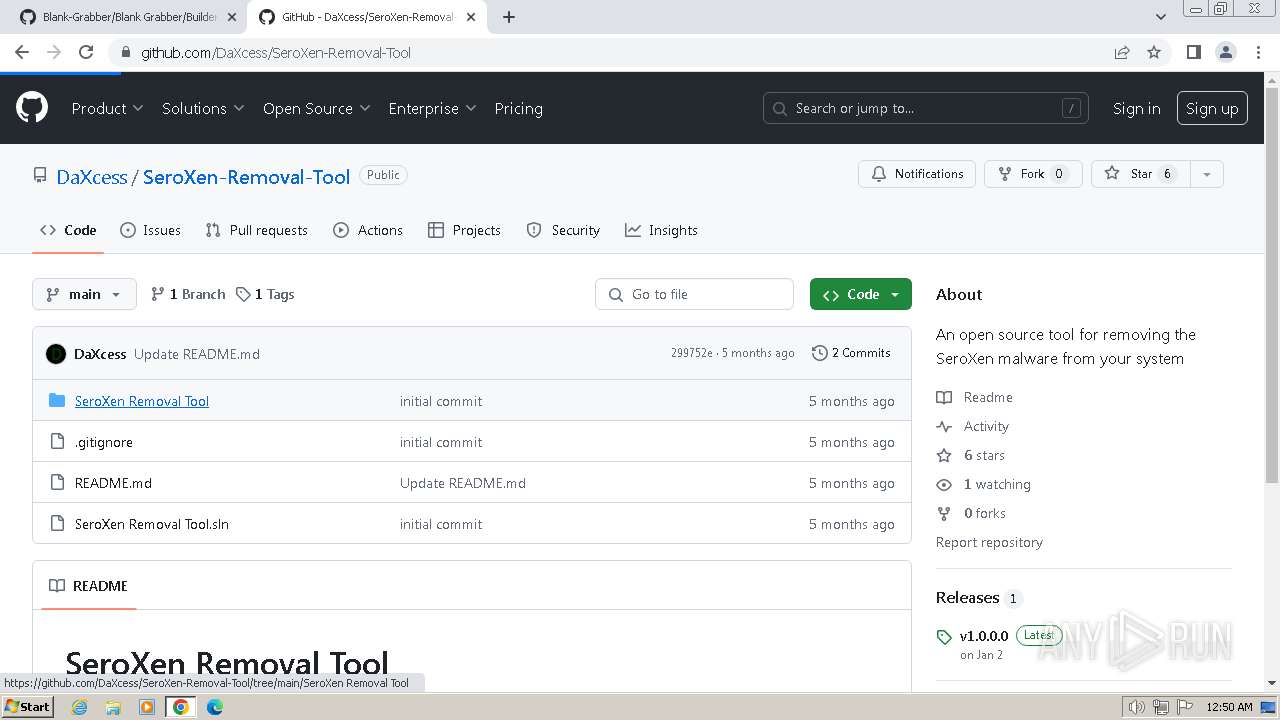Launch the media player taskbar icon
The width and height of the screenshot is (1280, 720).
[147, 707]
